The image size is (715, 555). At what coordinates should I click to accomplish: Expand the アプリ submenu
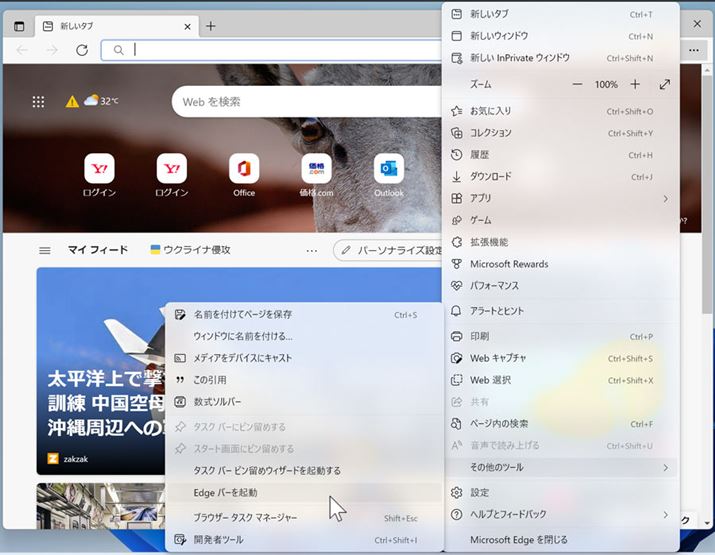560,198
